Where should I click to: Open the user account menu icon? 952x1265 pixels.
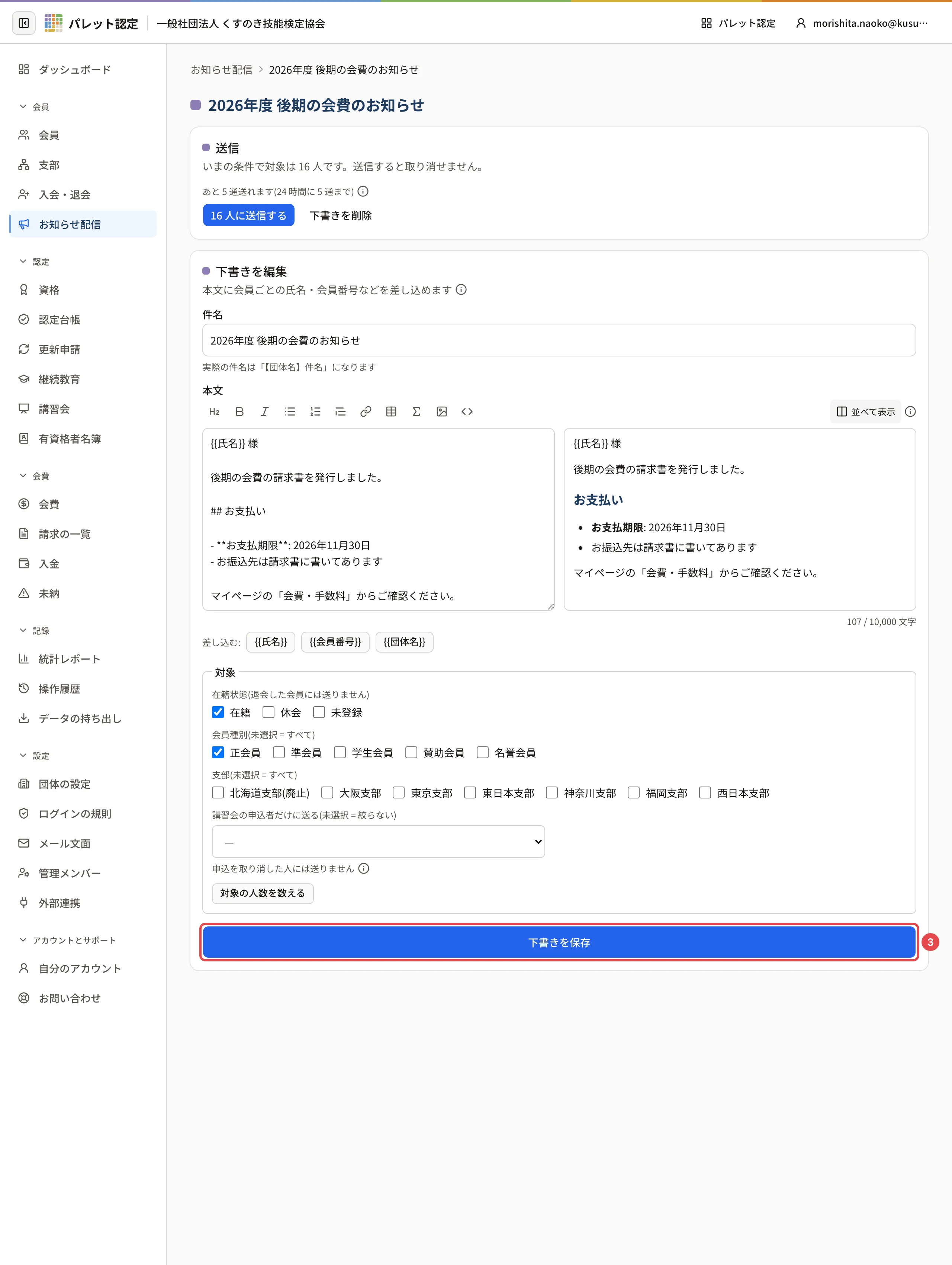tap(801, 23)
